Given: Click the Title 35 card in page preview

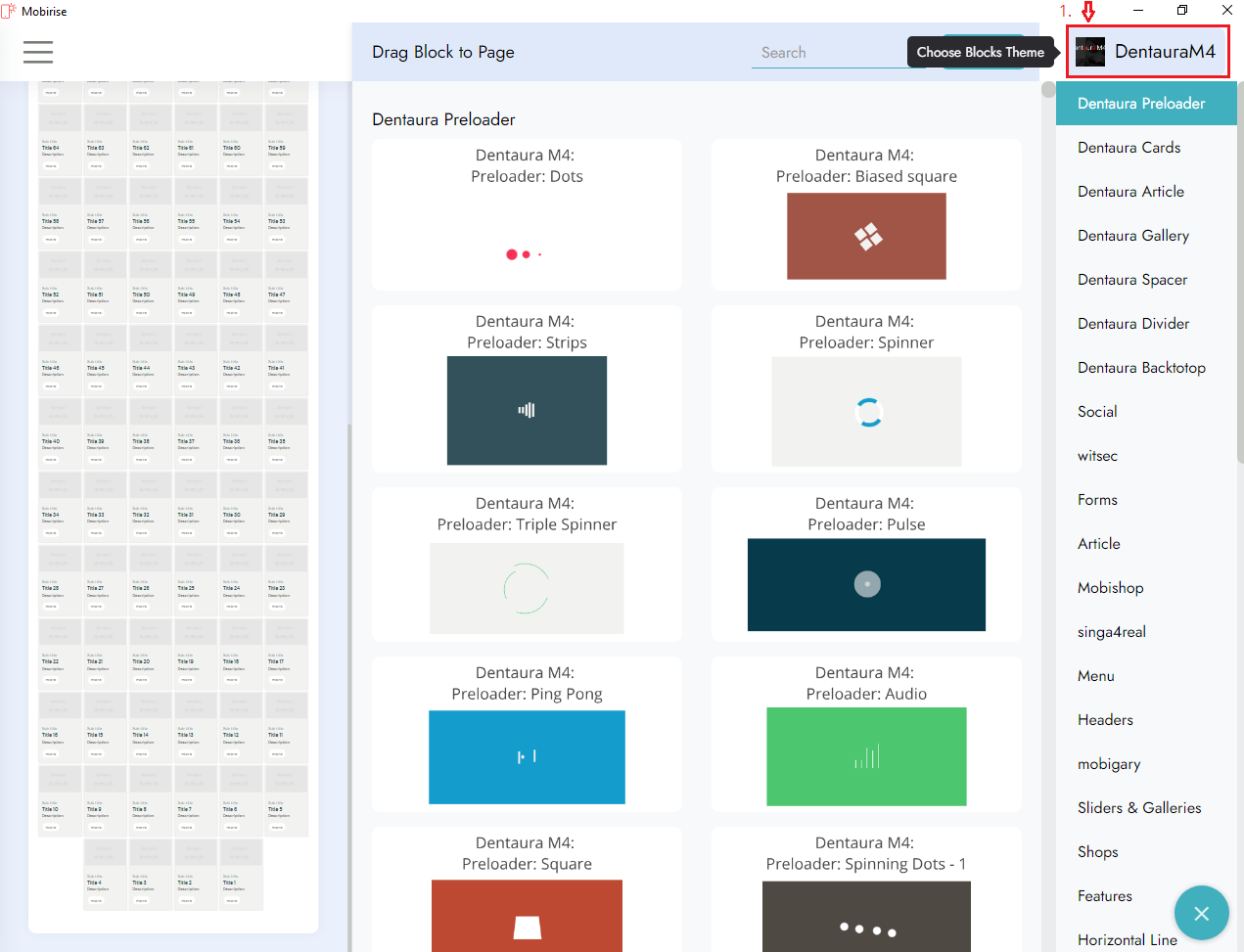Looking at the screenshot, I should click(x=286, y=433).
